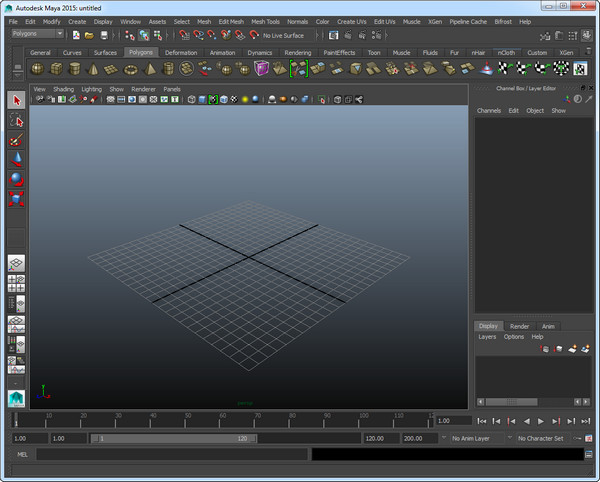Click the time range slider bar
The height and width of the screenshot is (482, 600).
coord(175,438)
